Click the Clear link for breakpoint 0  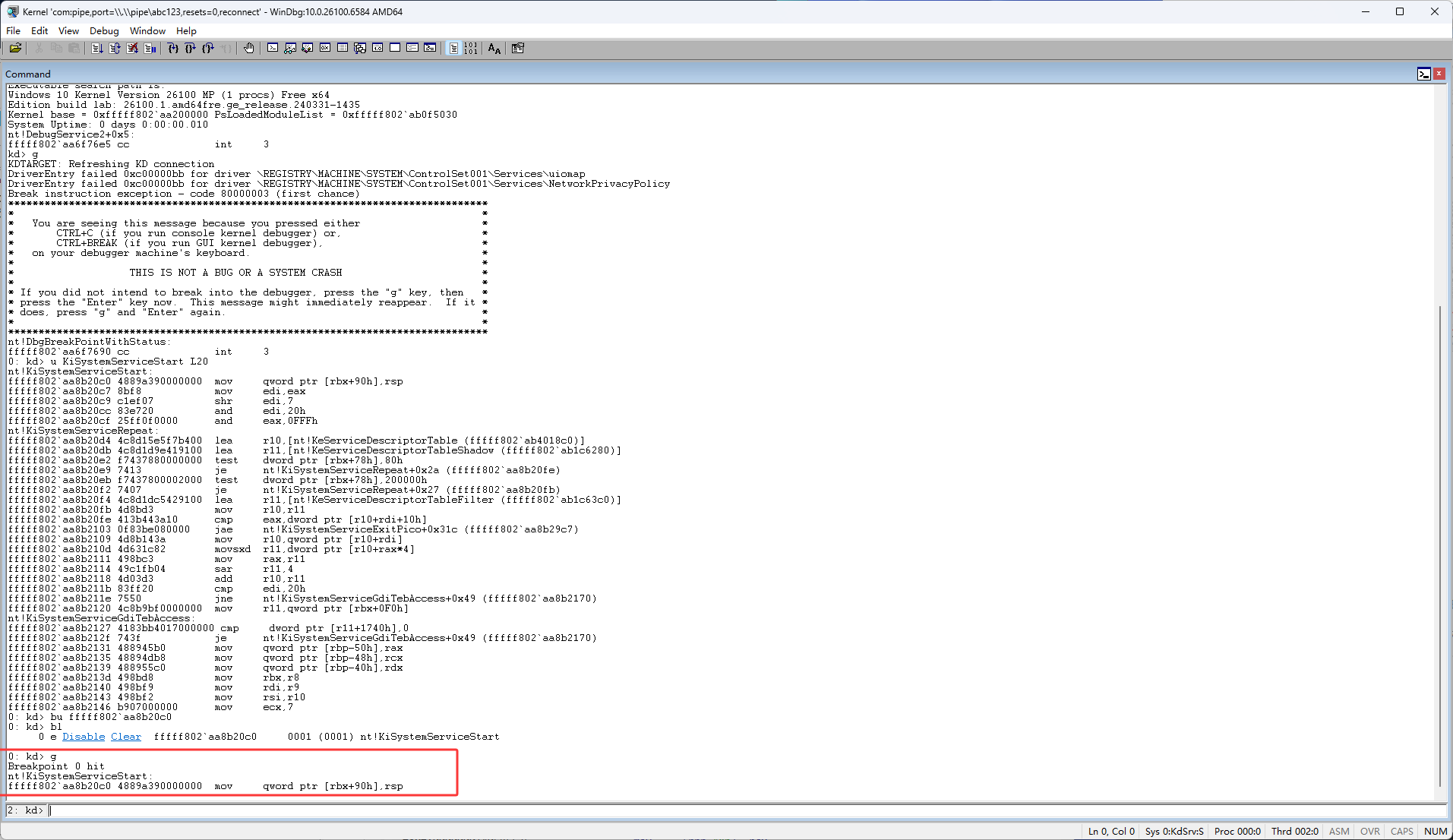click(126, 737)
